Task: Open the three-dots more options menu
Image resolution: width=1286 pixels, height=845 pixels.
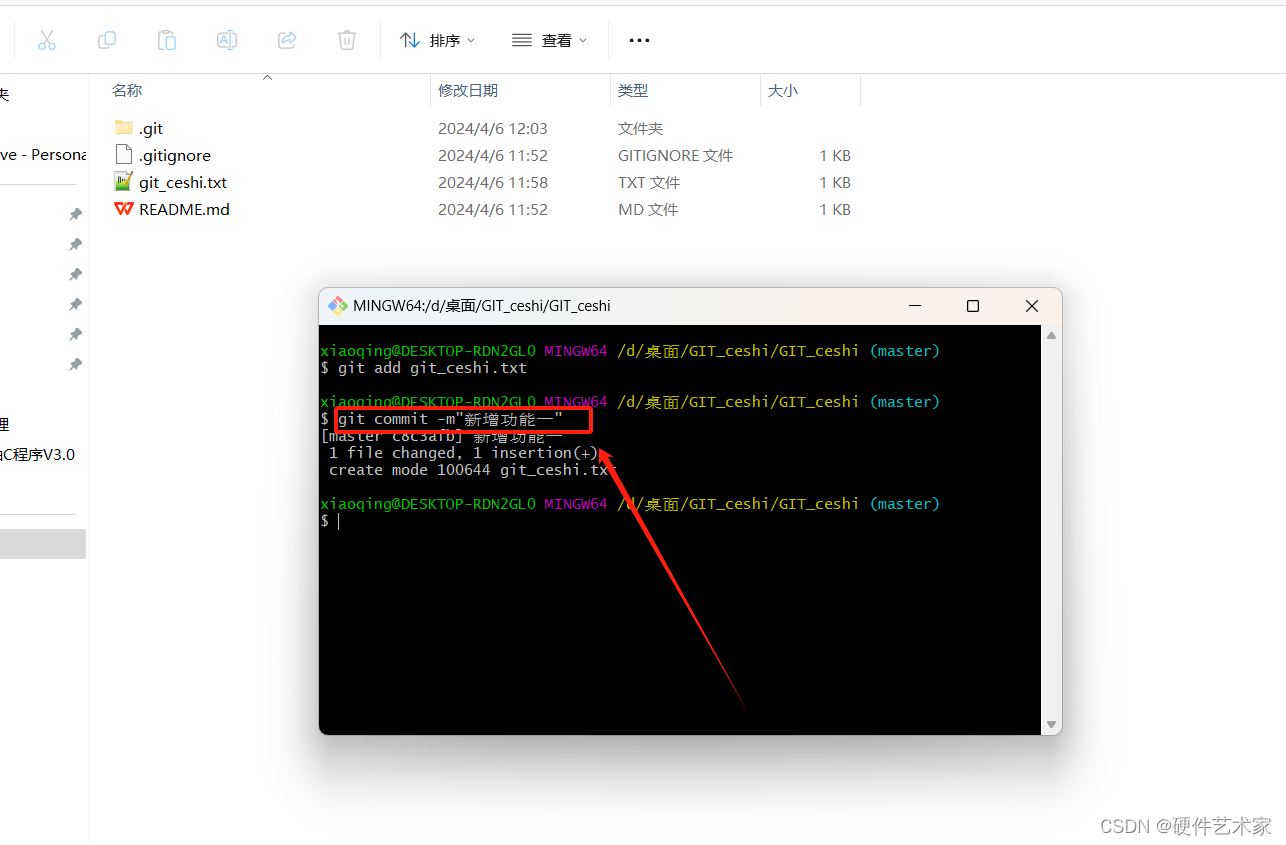Action: 639,40
